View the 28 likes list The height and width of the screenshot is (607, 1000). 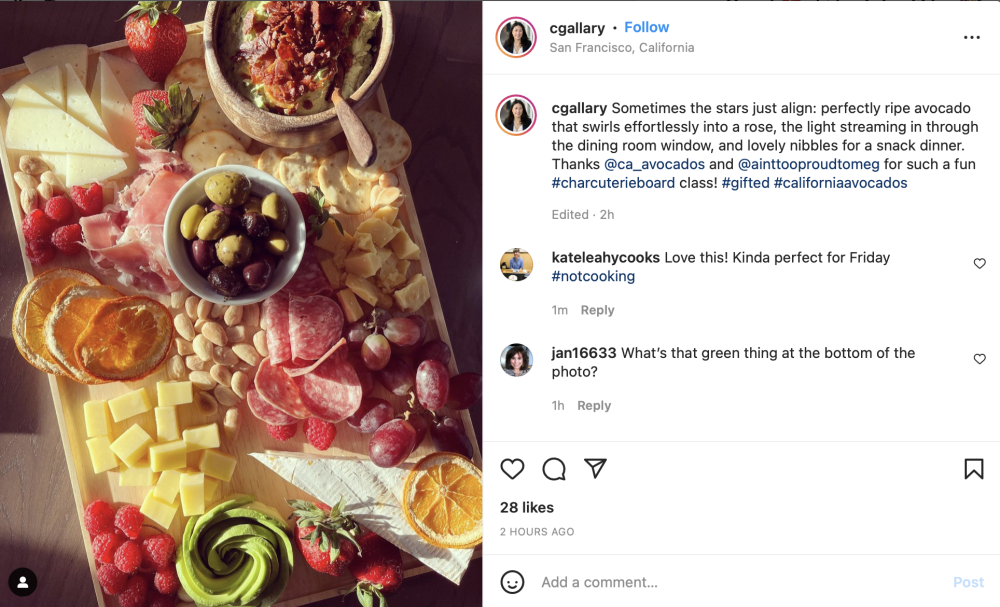click(526, 507)
